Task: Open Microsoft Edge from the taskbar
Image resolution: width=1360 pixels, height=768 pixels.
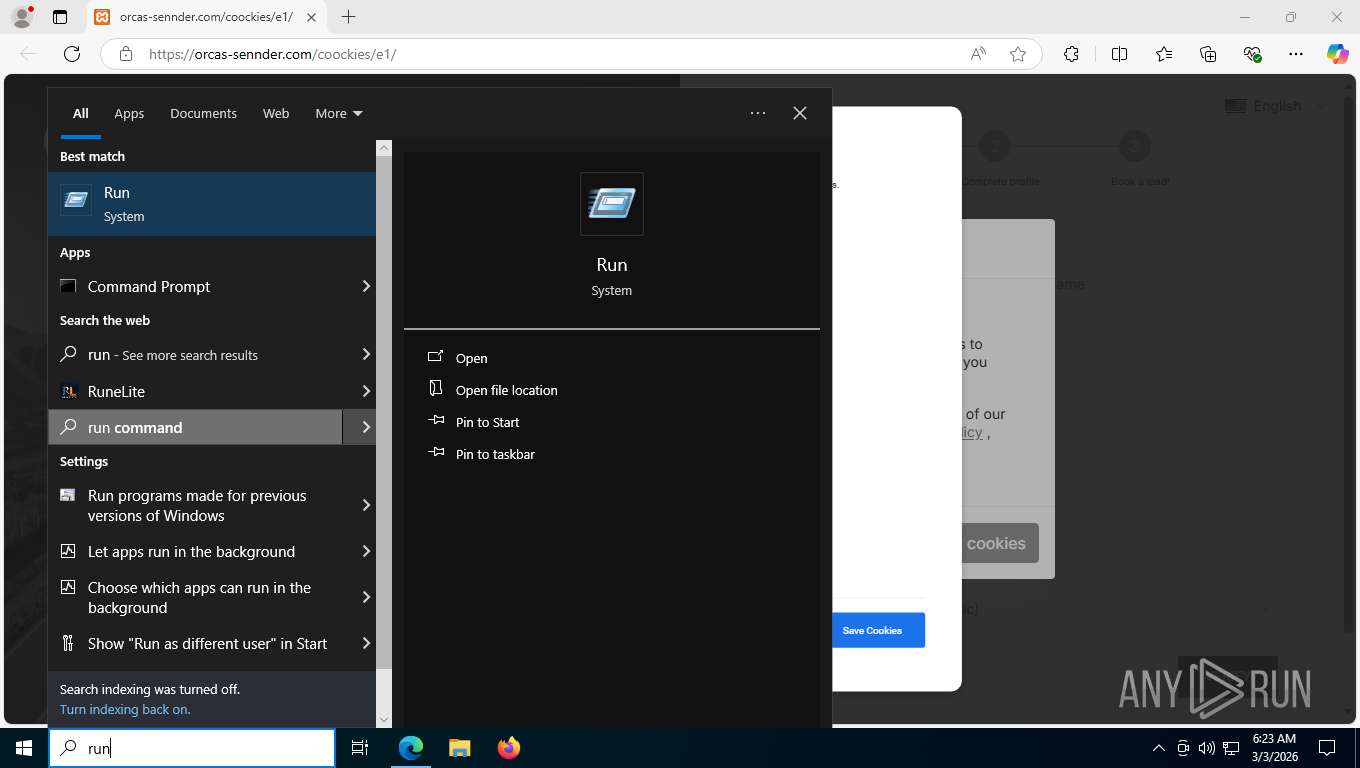Action: 411,747
